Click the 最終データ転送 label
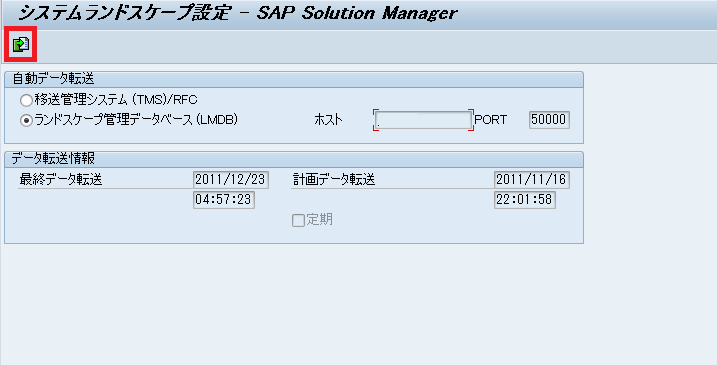 [60, 180]
